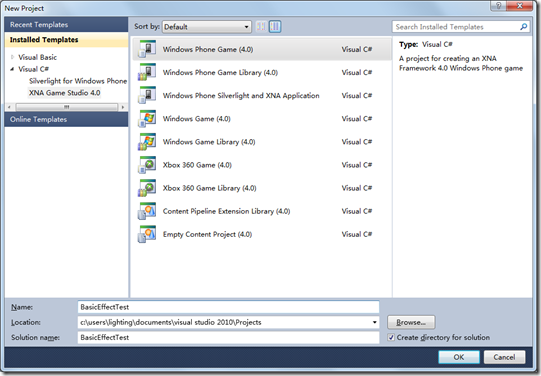Click the template tree horizontal scrollbar thumb
The width and height of the screenshot is (541, 376).
point(67,107)
